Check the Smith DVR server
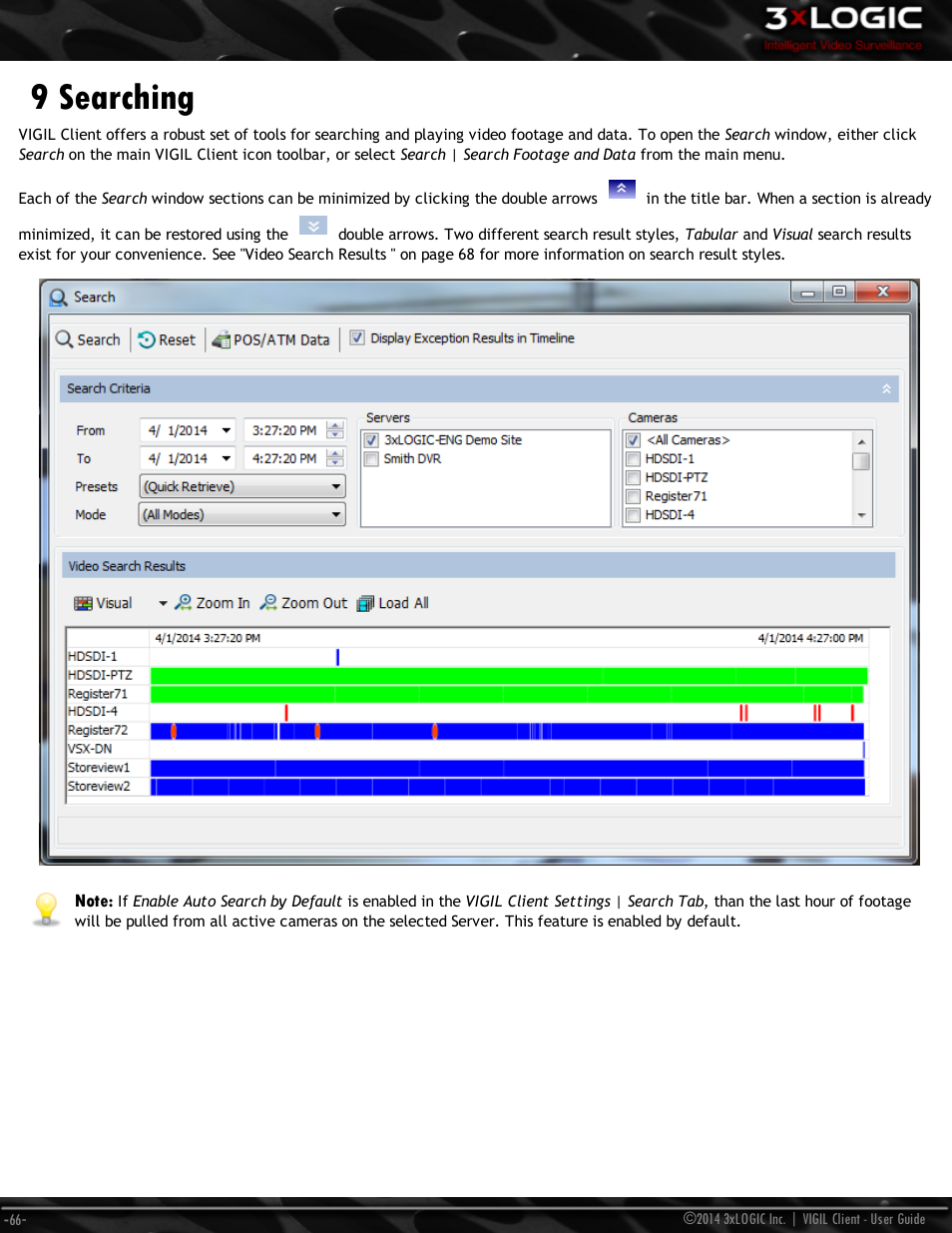This screenshot has width=952, height=1233. [x=371, y=459]
